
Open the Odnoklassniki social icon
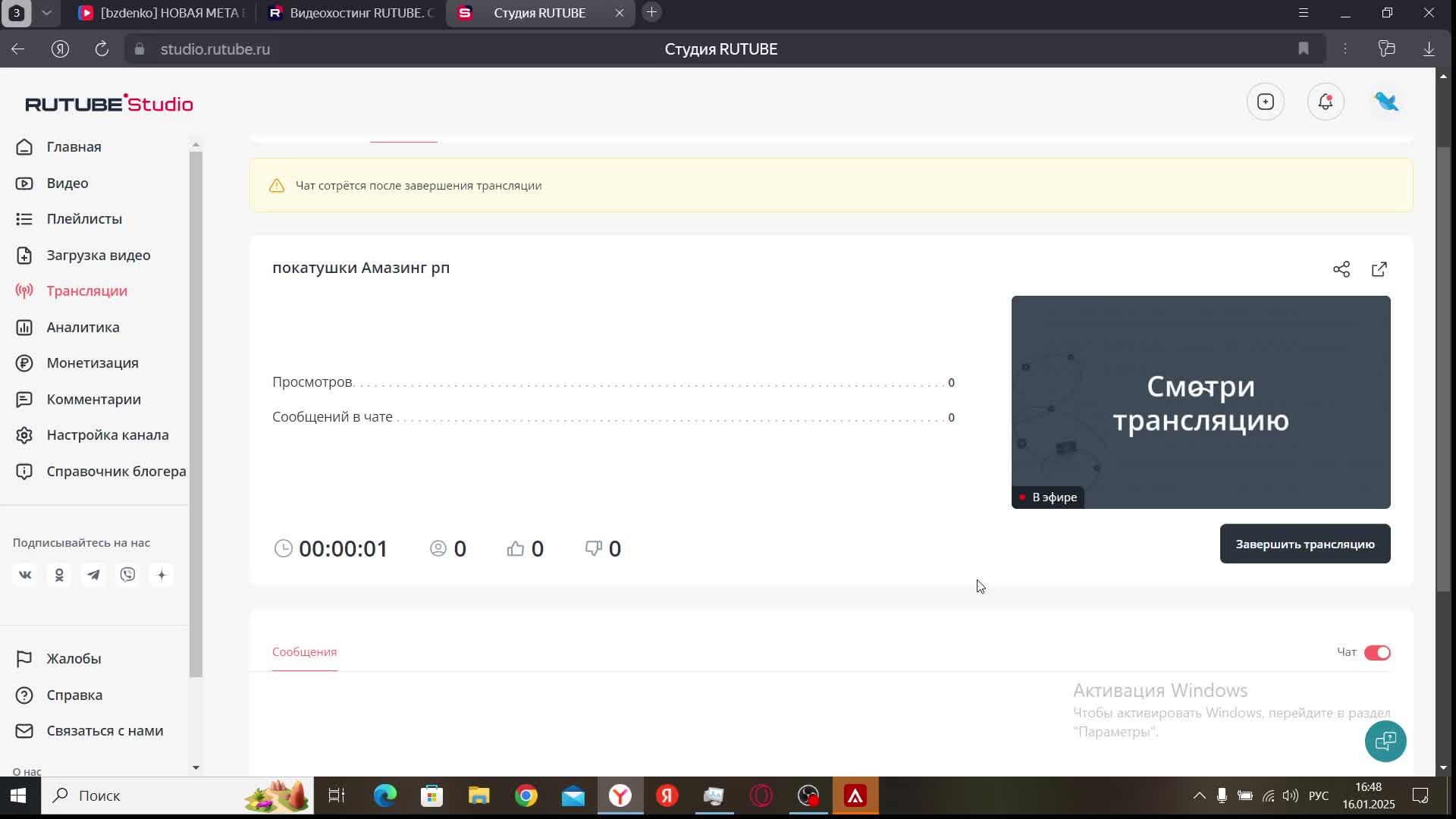pyautogui.click(x=59, y=575)
